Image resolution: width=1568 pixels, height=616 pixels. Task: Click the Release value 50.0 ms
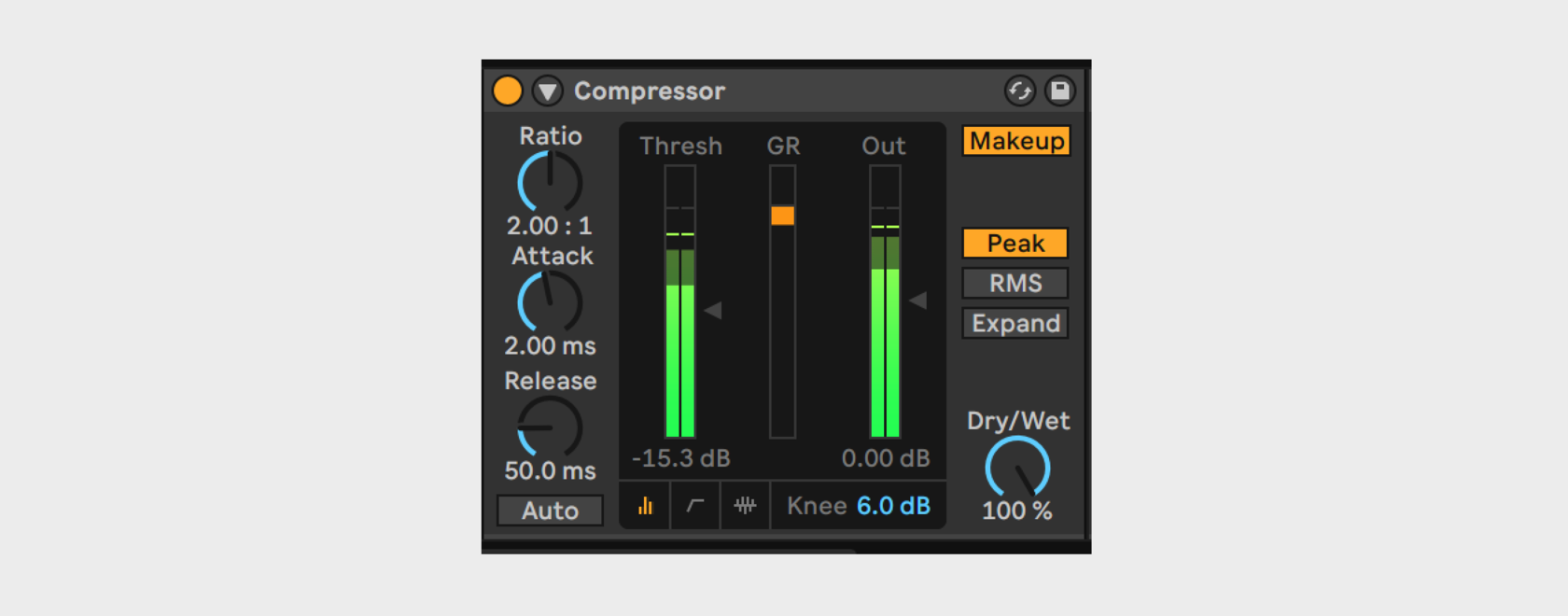click(551, 470)
